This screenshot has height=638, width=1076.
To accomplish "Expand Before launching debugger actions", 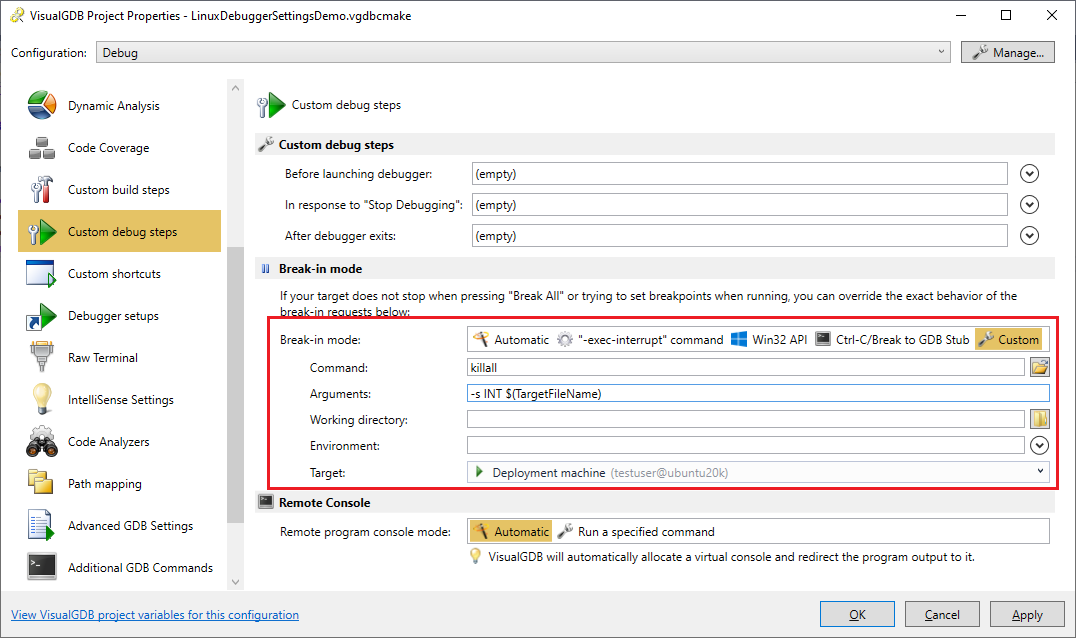I will (1029, 174).
